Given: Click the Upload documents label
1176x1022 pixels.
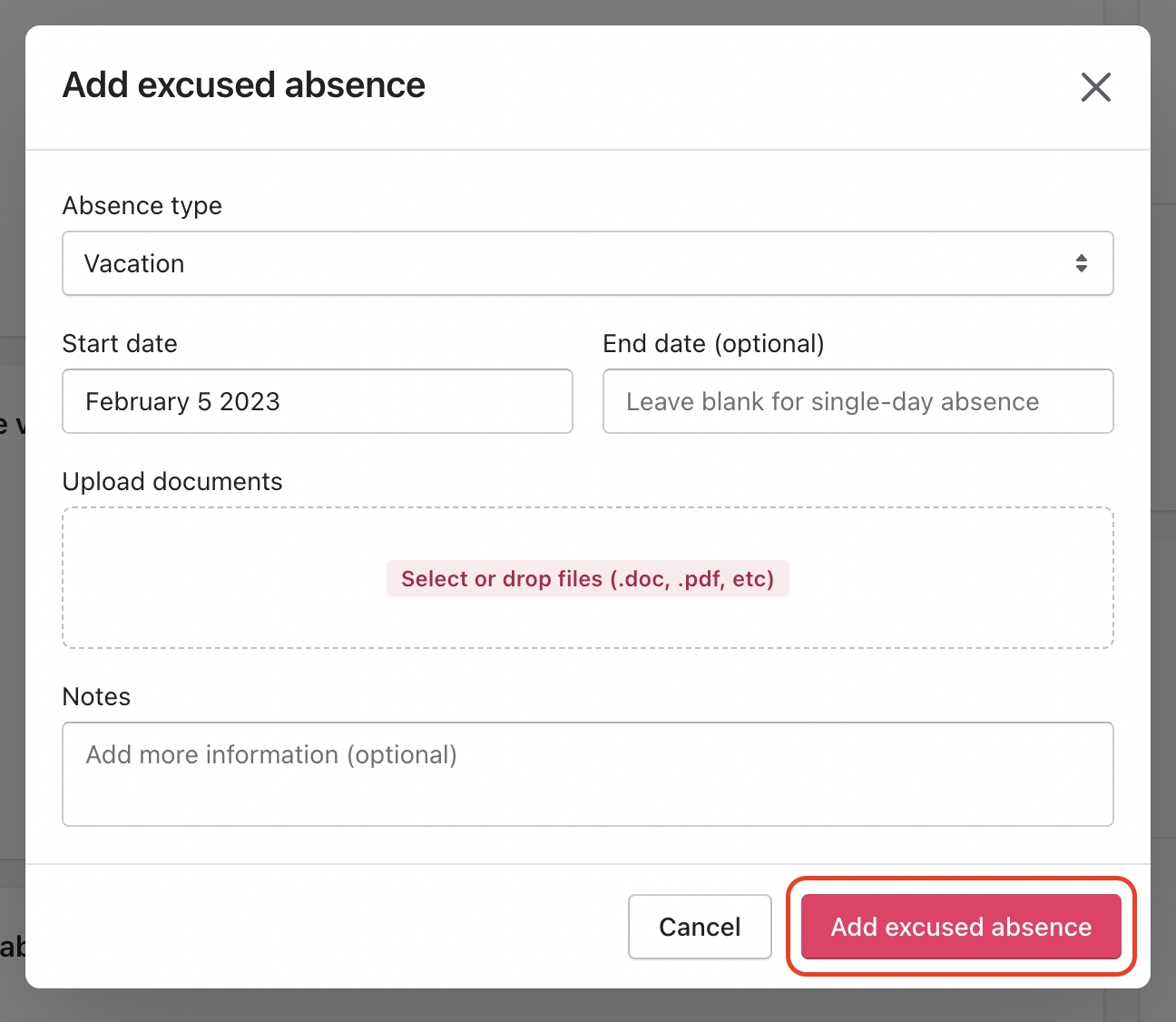Looking at the screenshot, I should point(172,482).
